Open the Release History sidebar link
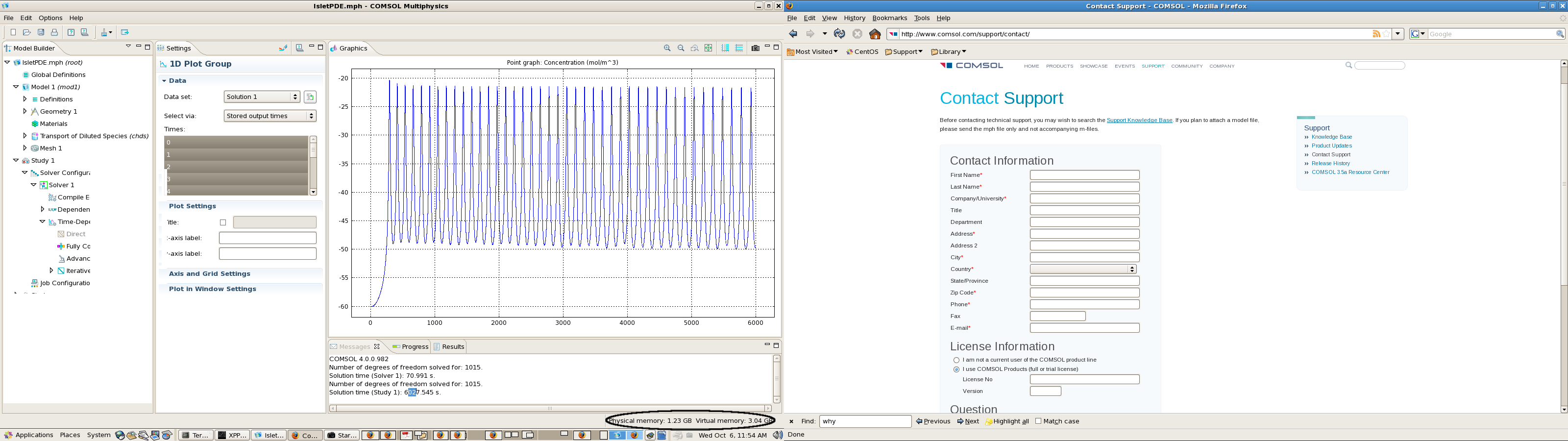The height and width of the screenshot is (441, 1568). coord(1331,163)
